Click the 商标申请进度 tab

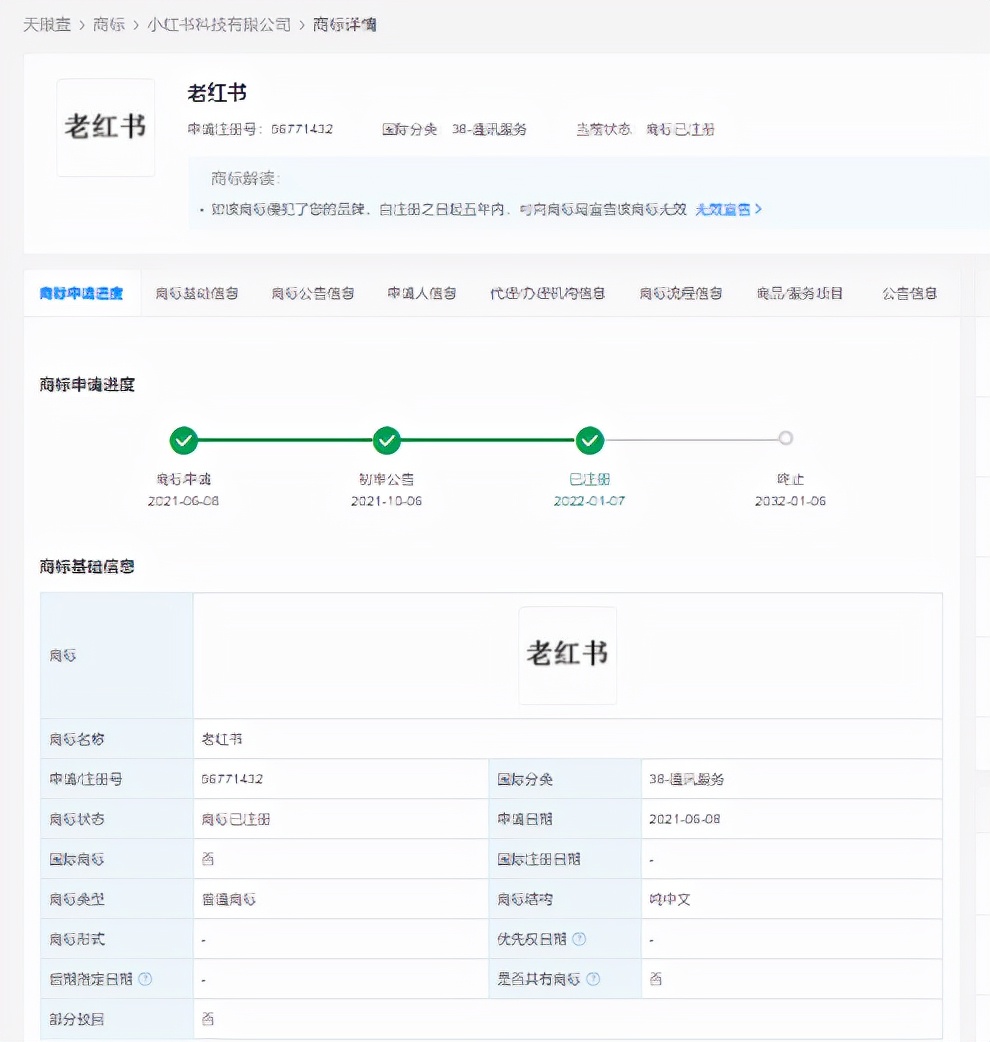point(82,293)
